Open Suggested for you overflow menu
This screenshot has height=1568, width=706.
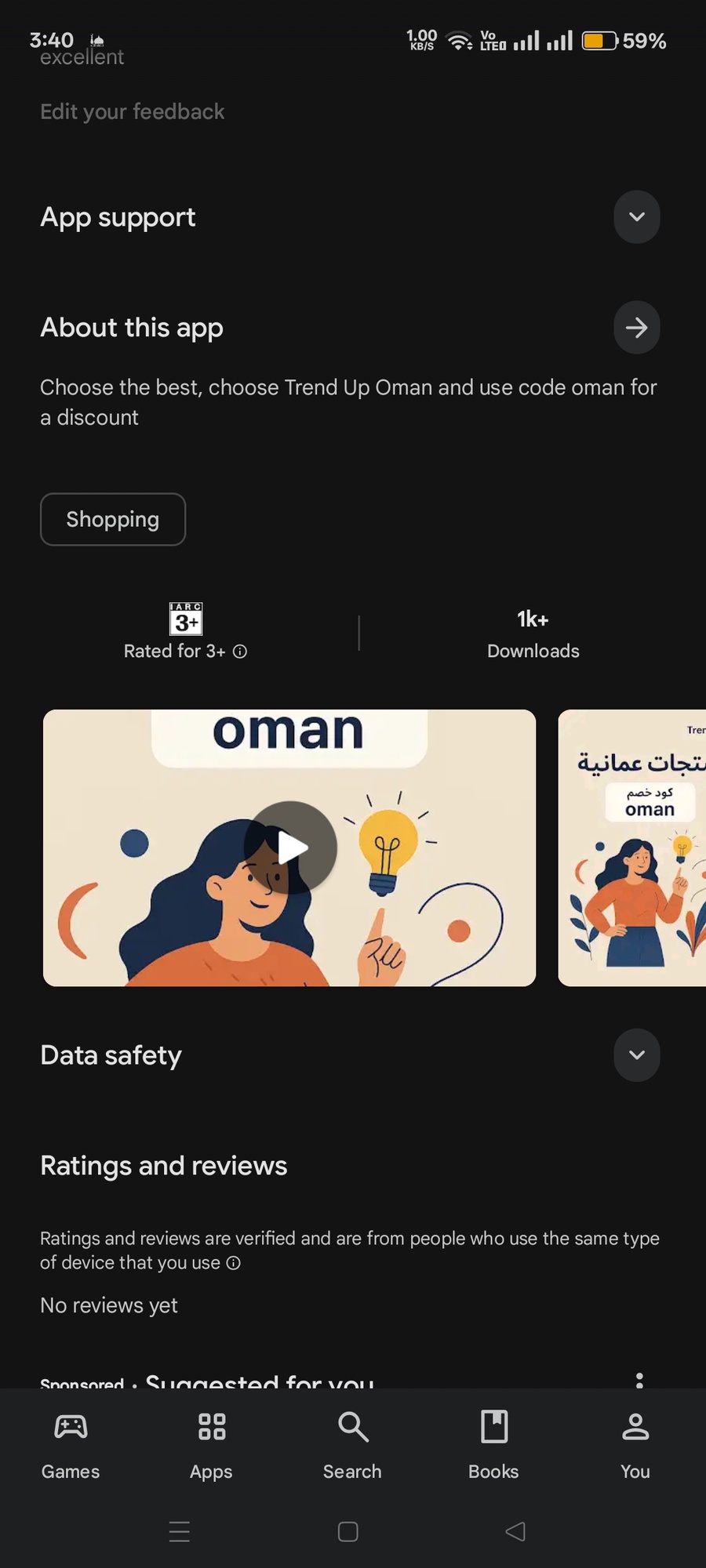coord(639,1381)
